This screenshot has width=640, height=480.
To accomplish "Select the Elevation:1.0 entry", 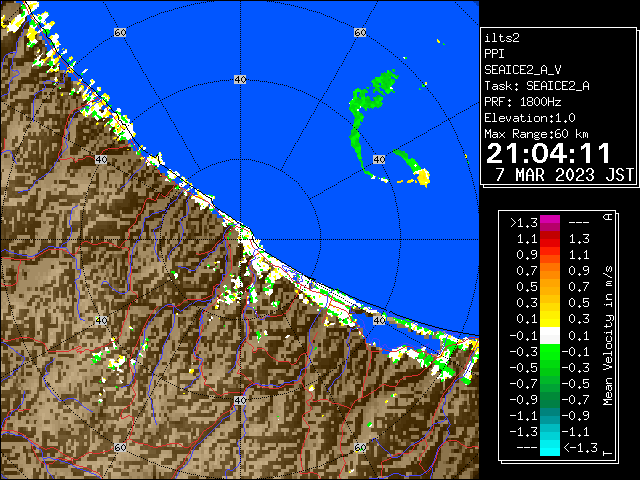I will [x=530, y=118].
